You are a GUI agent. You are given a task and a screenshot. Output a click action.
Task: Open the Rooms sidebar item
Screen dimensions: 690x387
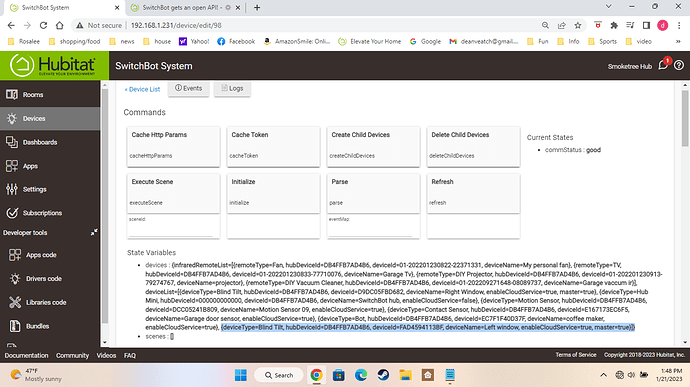click(50, 95)
